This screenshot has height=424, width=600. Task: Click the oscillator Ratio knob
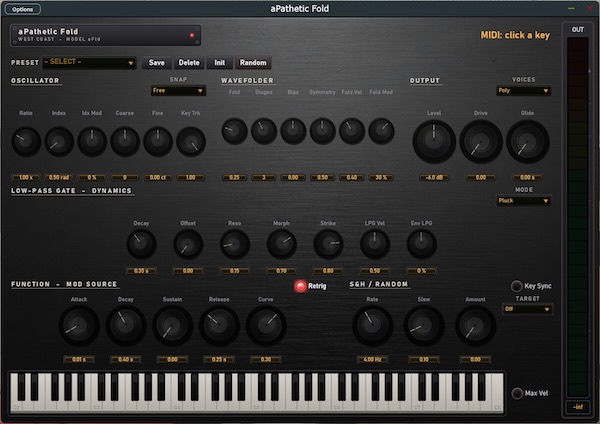click(x=26, y=141)
